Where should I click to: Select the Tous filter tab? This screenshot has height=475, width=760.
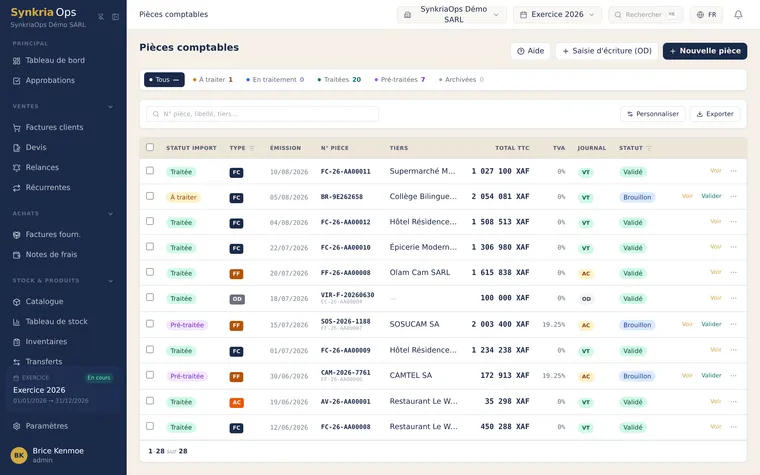164,79
